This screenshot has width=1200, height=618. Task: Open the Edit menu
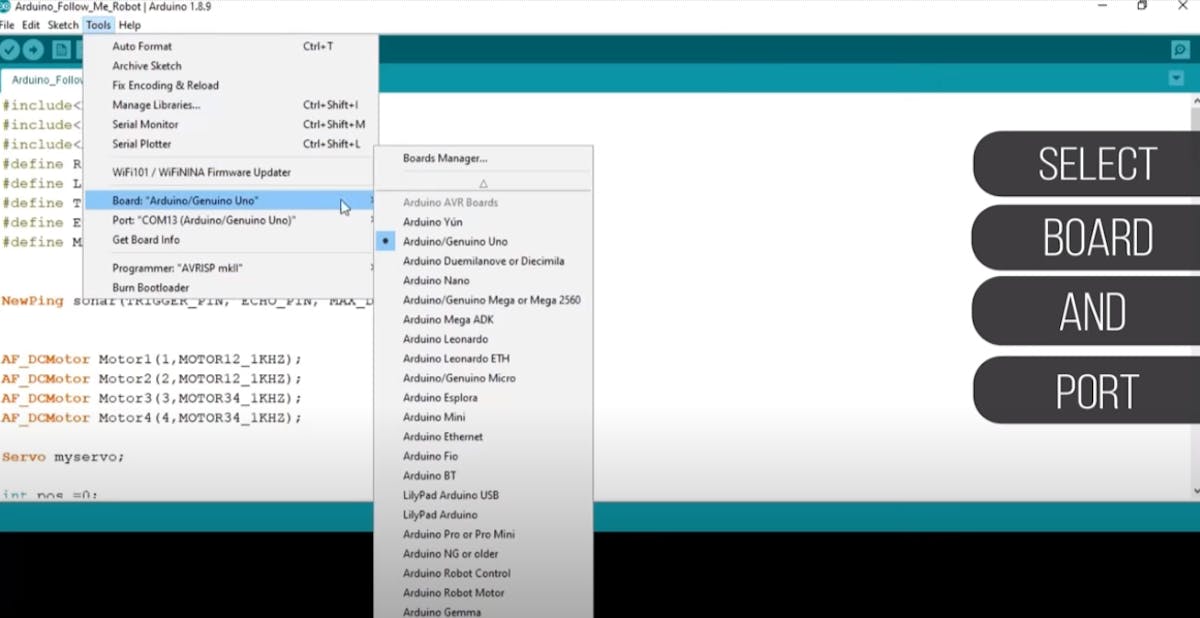click(x=31, y=25)
